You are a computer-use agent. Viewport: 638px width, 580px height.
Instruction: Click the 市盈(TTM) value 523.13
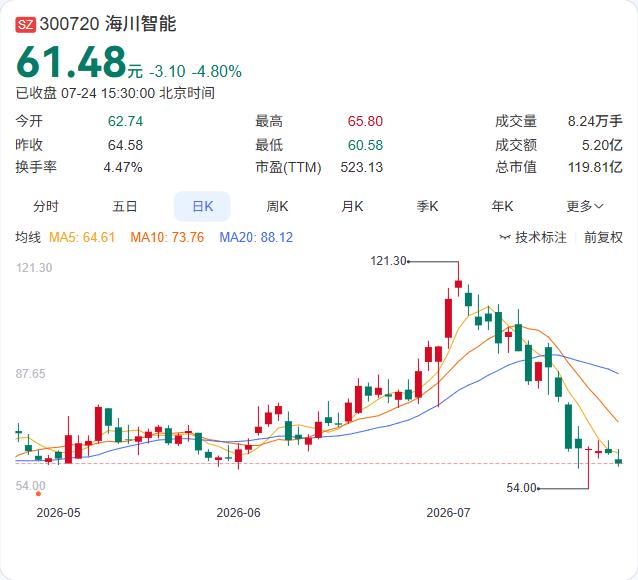pos(361,167)
